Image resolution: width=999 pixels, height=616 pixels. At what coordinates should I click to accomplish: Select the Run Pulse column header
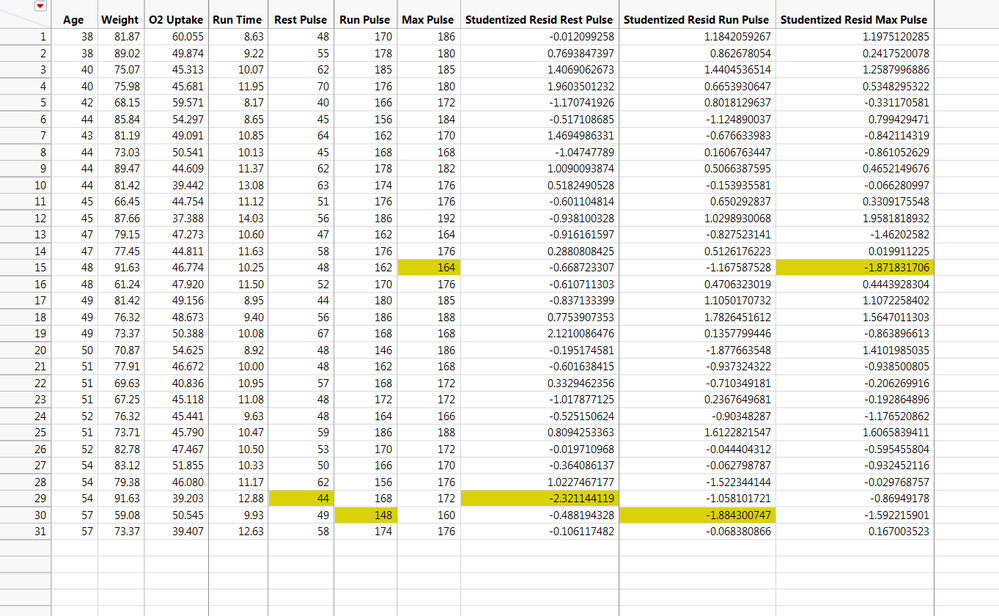[x=364, y=20]
